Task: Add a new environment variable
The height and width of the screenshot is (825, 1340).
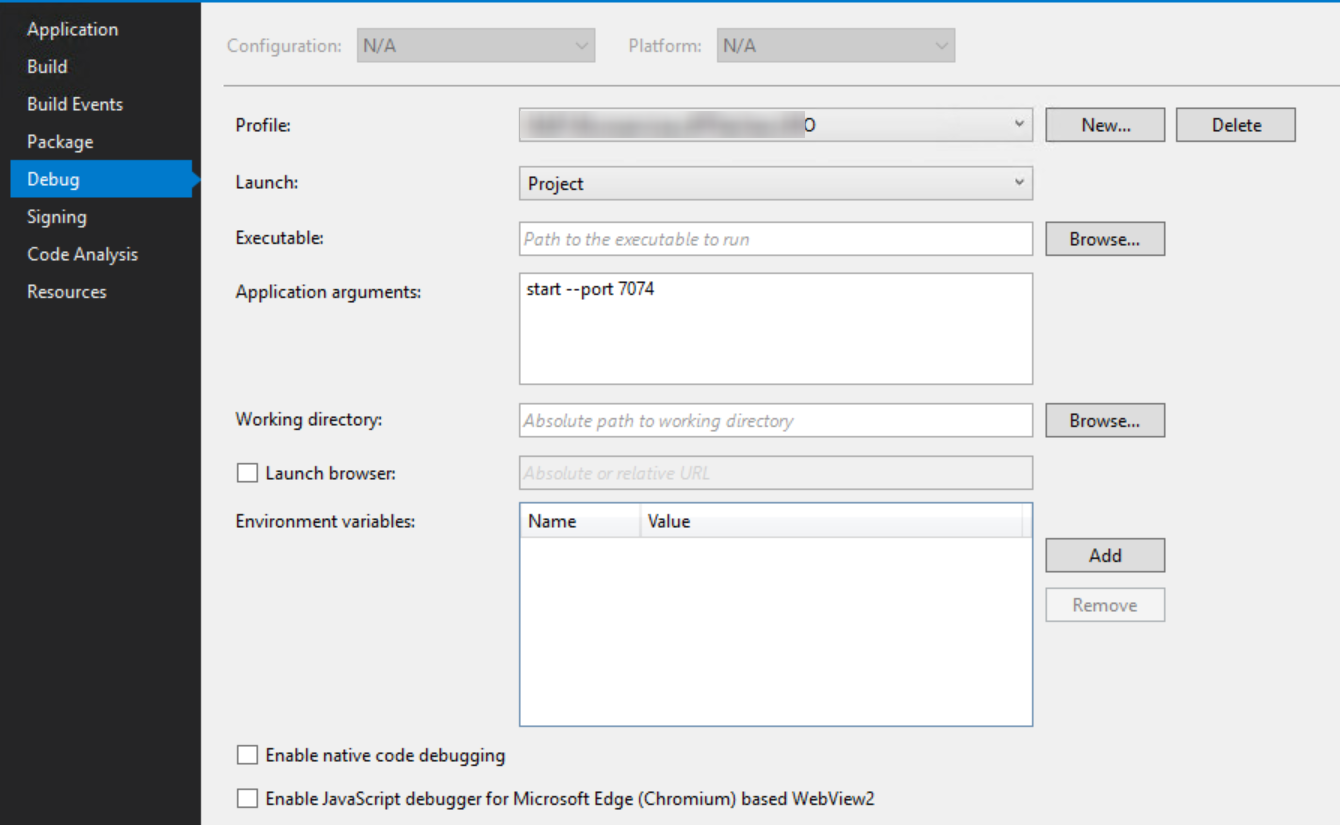Action: pyautogui.click(x=1104, y=555)
